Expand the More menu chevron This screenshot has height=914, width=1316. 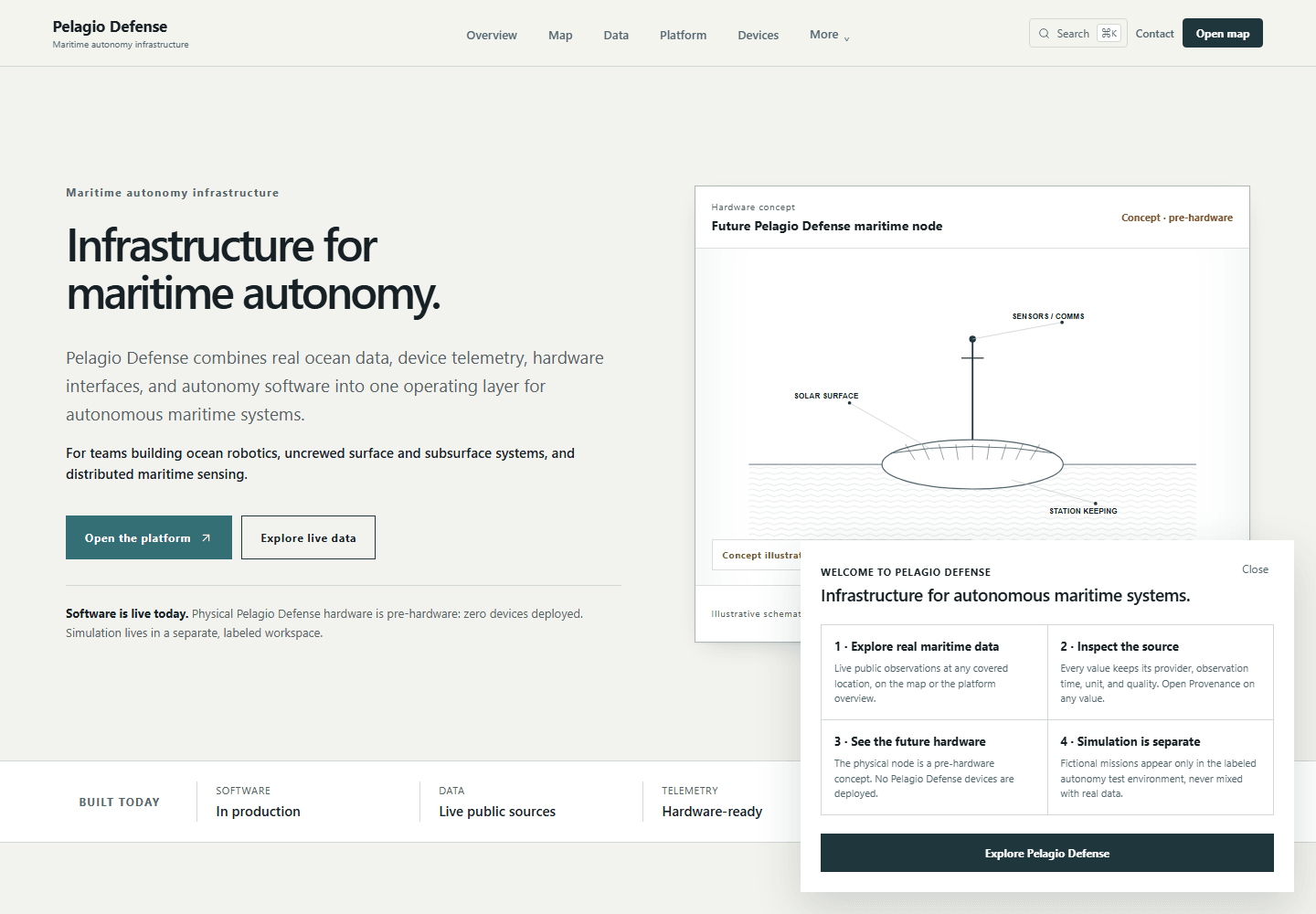[x=847, y=38]
